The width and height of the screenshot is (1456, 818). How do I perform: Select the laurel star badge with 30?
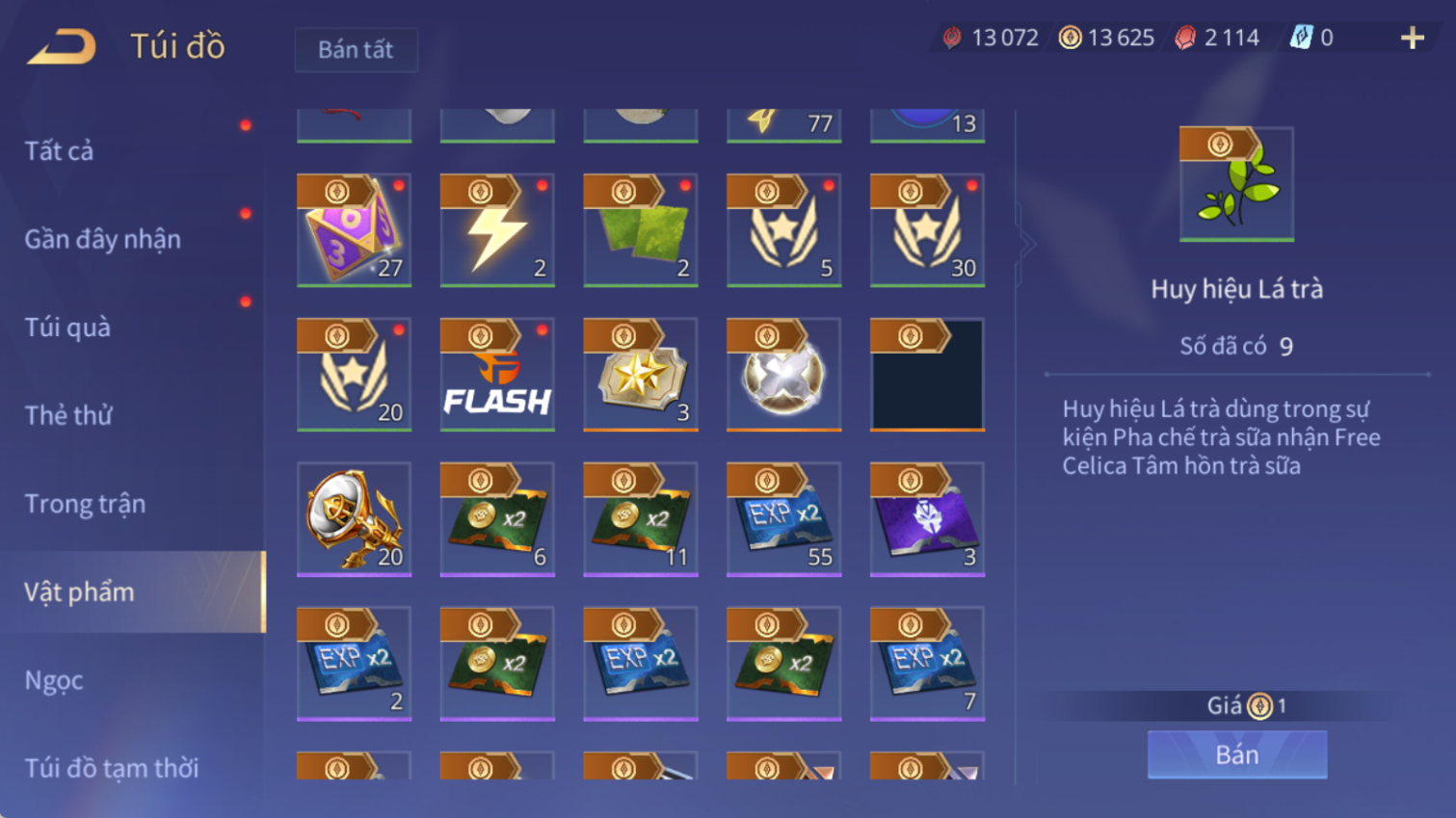[927, 230]
